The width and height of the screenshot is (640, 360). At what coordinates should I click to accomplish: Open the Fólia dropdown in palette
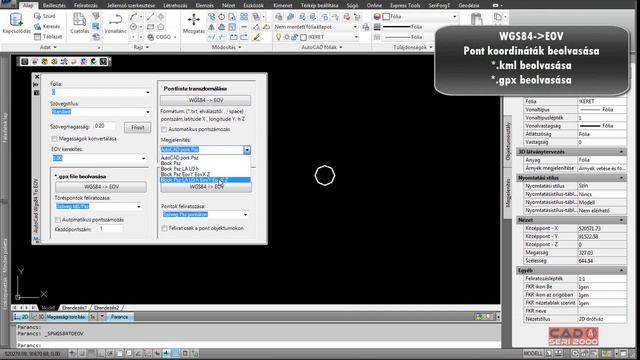click(100, 93)
